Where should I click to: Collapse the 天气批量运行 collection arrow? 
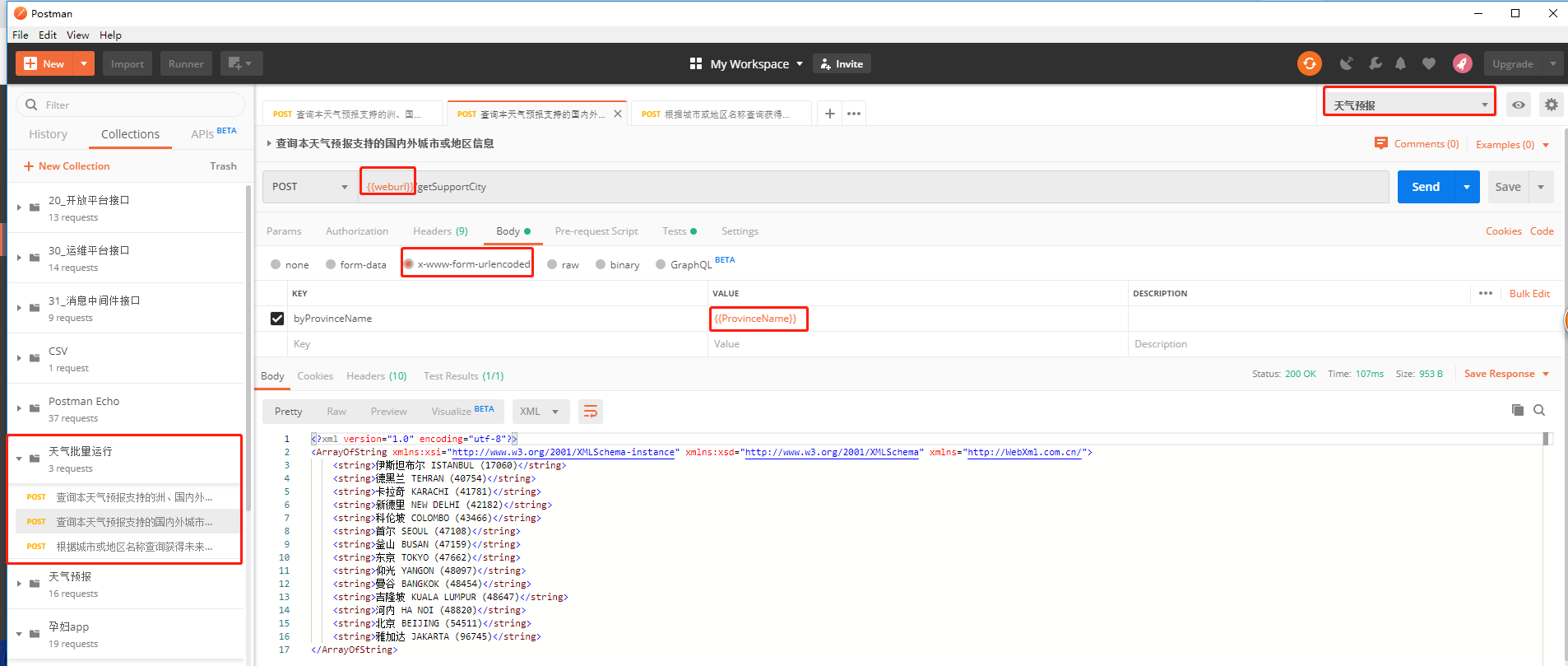pos(19,459)
